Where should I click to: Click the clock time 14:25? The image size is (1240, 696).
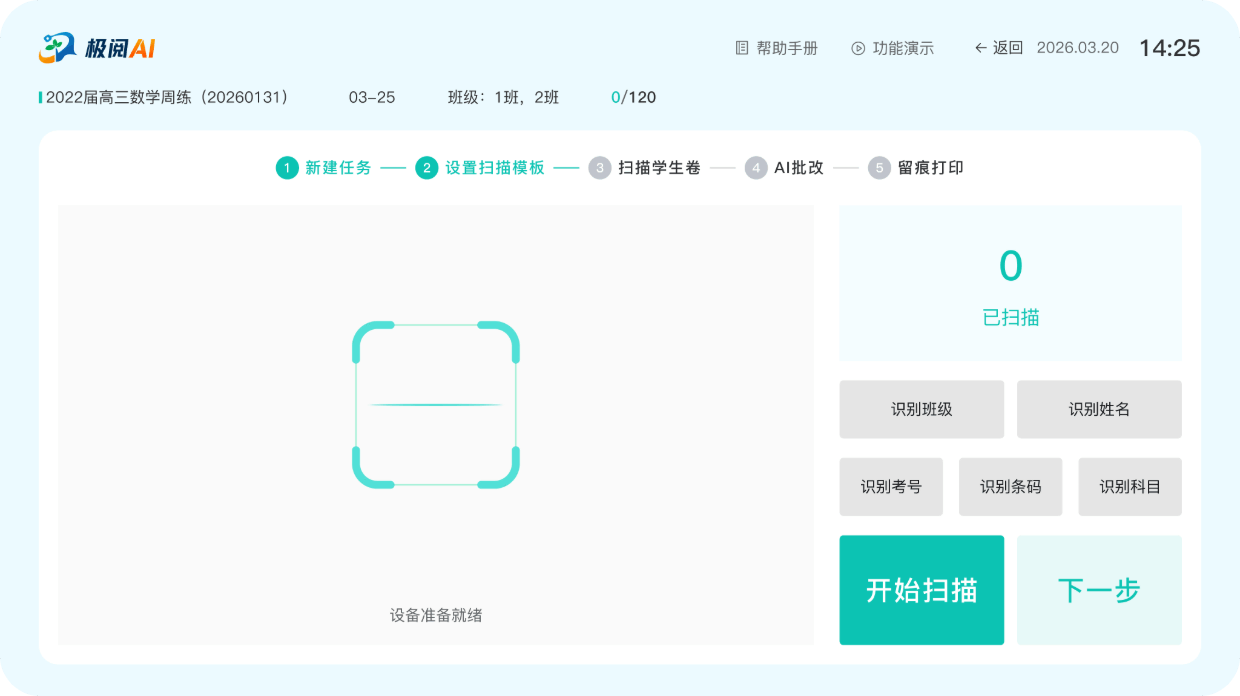[1170, 48]
